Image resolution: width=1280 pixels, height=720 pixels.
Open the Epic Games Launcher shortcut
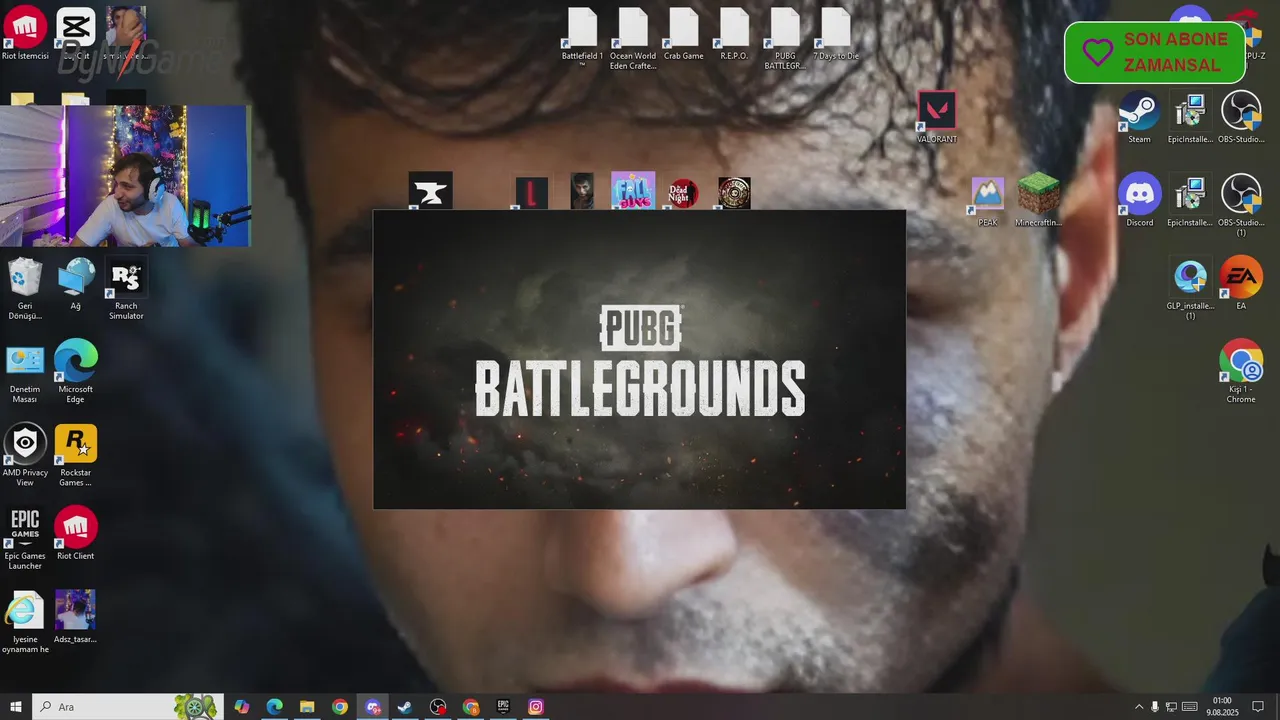tap(25, 539)
